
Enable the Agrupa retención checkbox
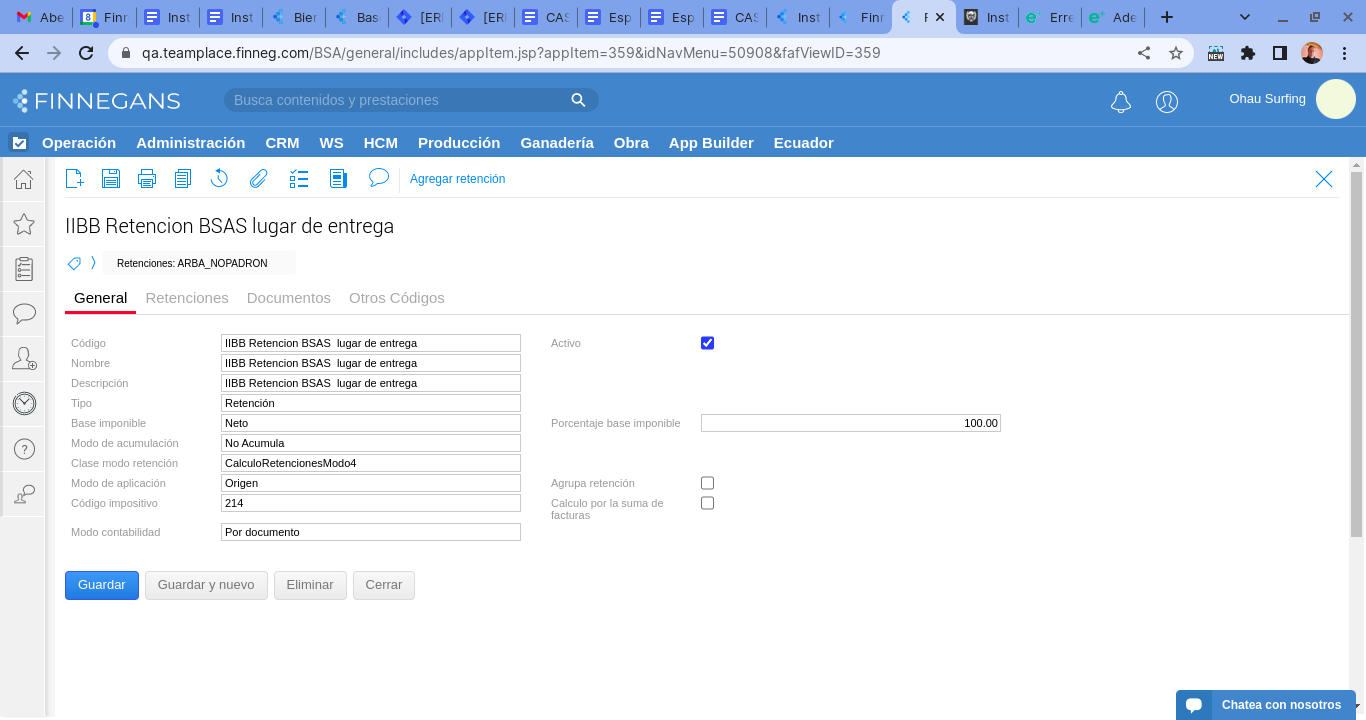coord(708,483)
